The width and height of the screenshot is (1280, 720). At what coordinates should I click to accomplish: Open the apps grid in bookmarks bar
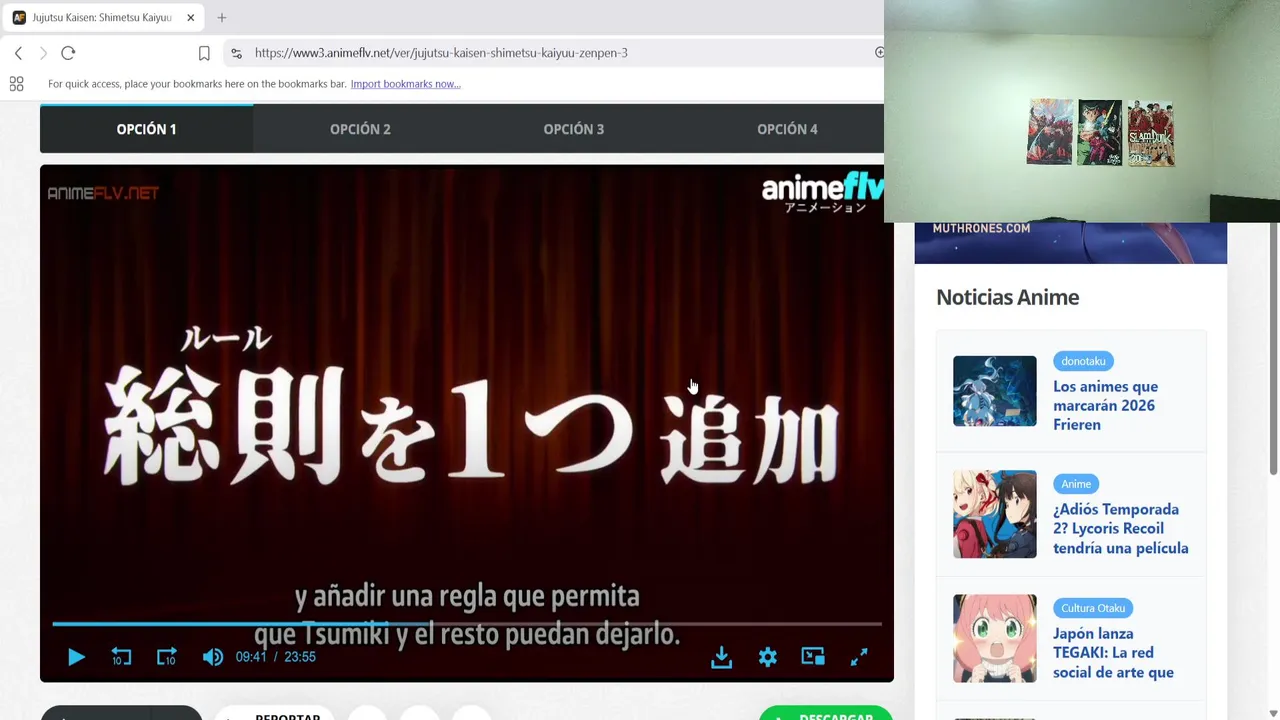(16, 84)
